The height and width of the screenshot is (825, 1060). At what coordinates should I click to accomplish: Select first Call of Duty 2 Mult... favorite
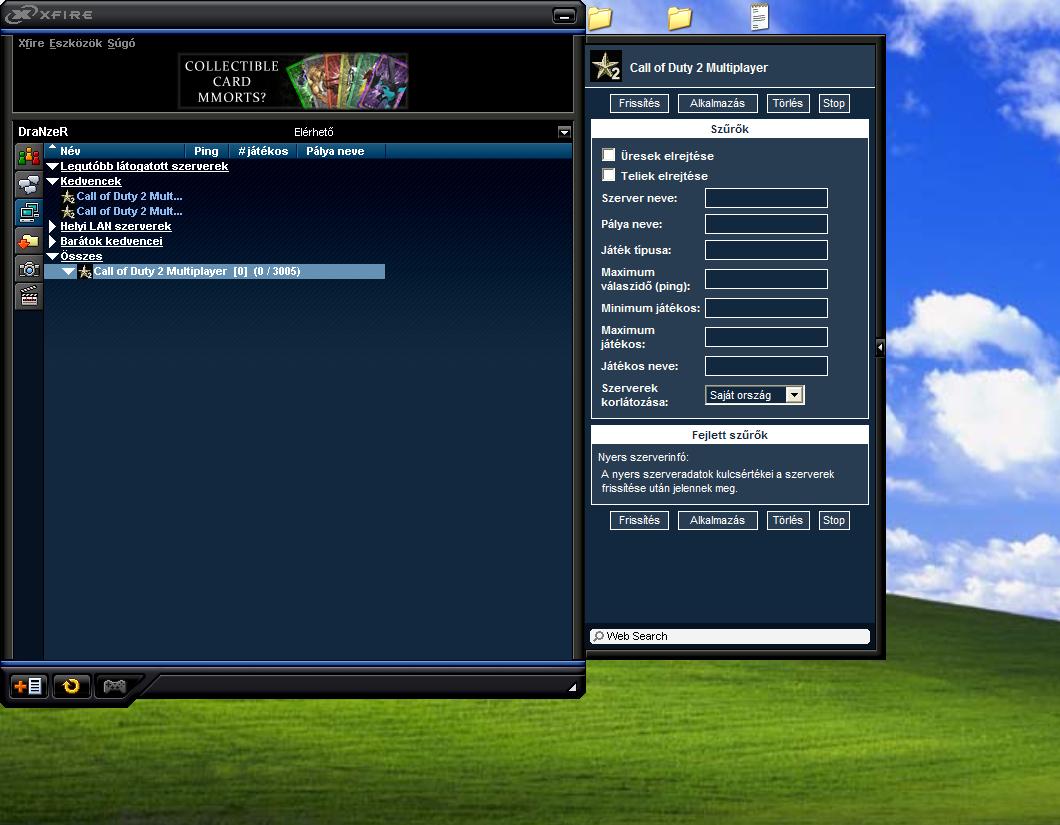coord(129,196)
